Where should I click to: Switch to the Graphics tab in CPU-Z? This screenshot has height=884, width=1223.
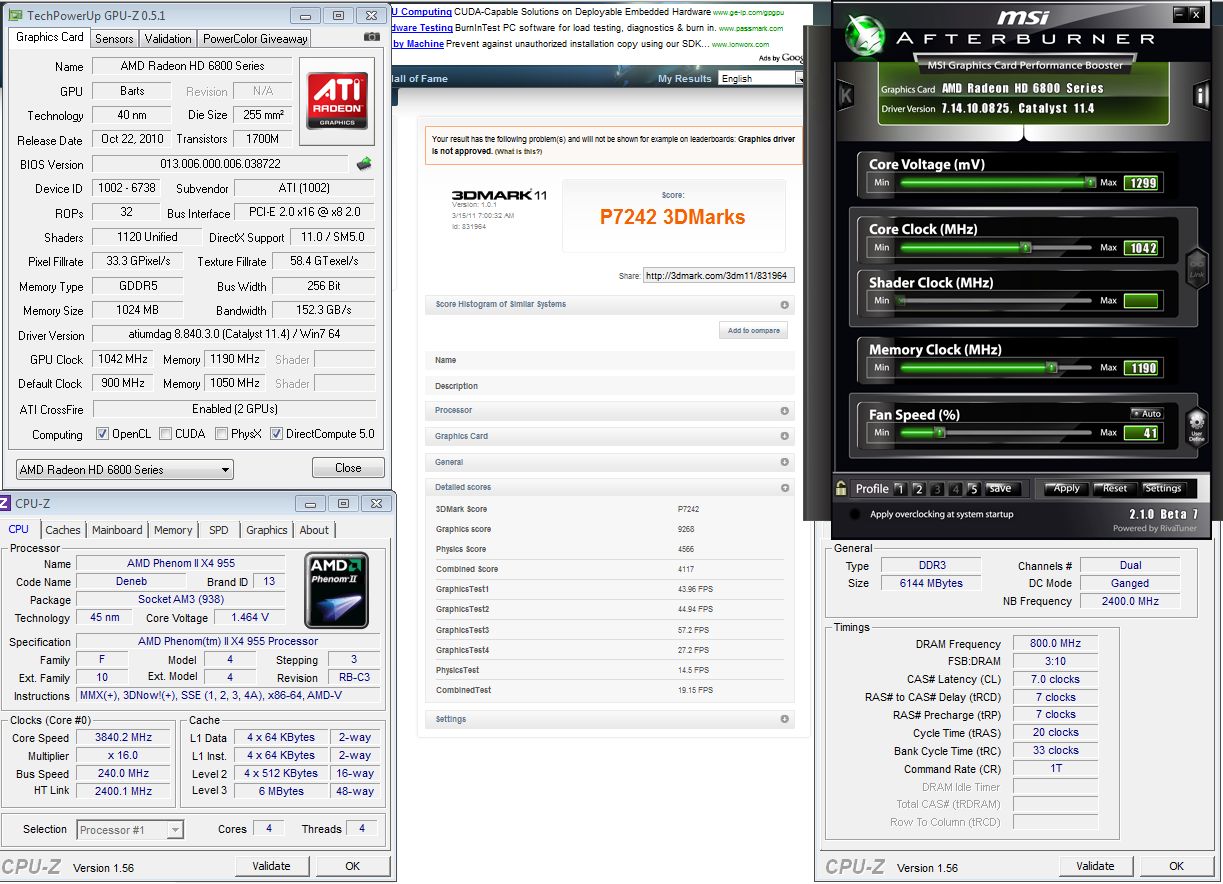pyautogui.click(x=267, y=530)
